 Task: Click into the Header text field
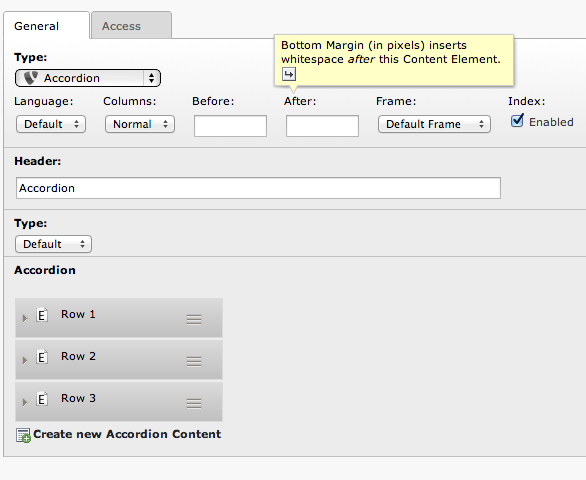(x=258, y=188)
